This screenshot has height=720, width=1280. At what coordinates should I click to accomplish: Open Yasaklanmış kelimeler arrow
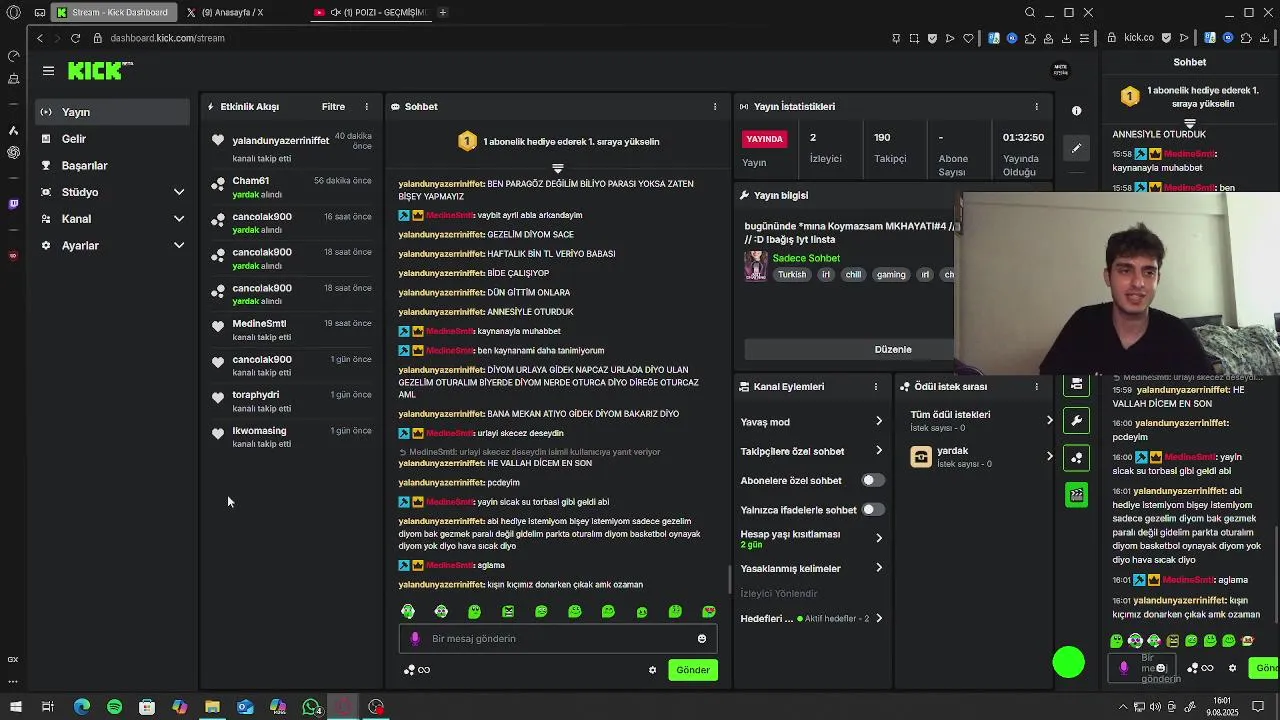click(879, 568)
